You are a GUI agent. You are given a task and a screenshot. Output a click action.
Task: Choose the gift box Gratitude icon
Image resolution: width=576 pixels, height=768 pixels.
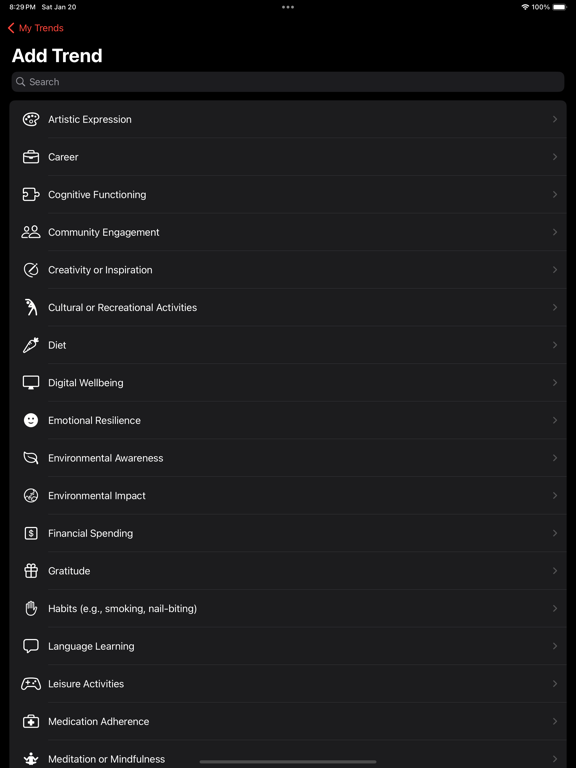[31, 571]
